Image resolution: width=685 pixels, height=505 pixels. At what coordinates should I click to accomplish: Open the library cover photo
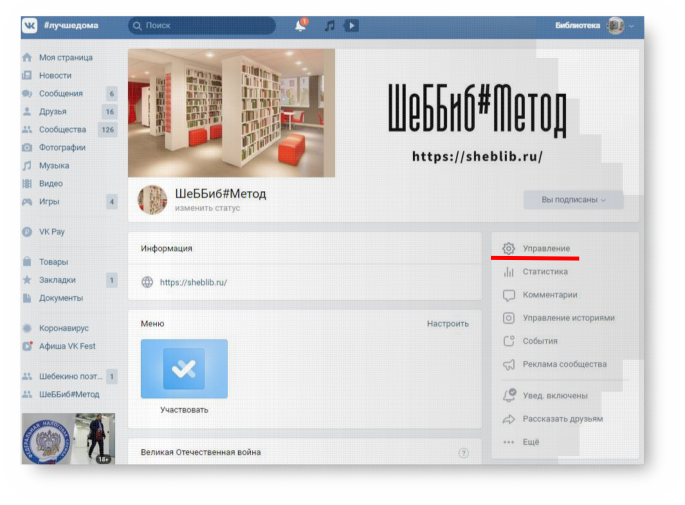[x=232, y=113]
